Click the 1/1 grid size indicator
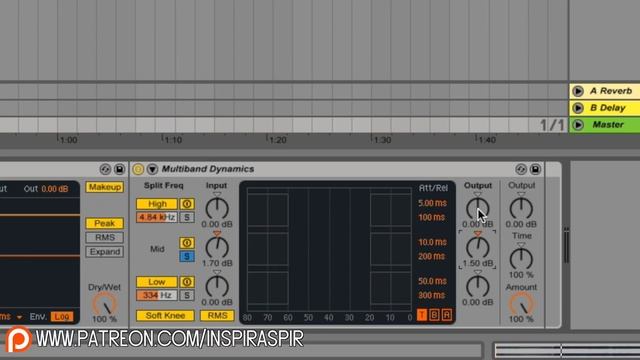Image resolution: width=640 pixels, height=360 pixels. pyautogui.click(x=552, y=125)
